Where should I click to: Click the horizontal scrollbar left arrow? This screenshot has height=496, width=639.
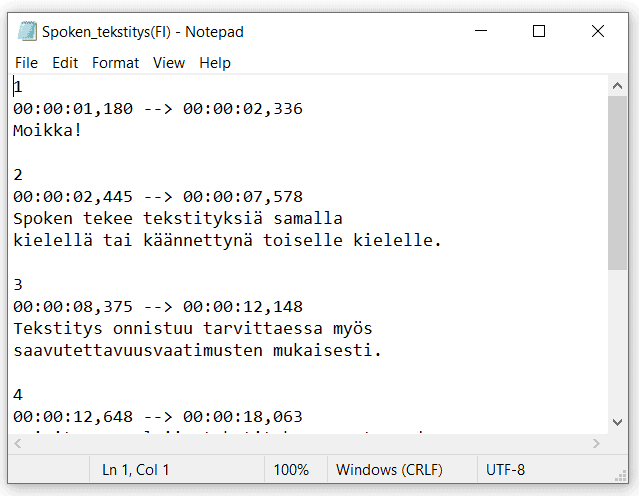tap(18, 443)
